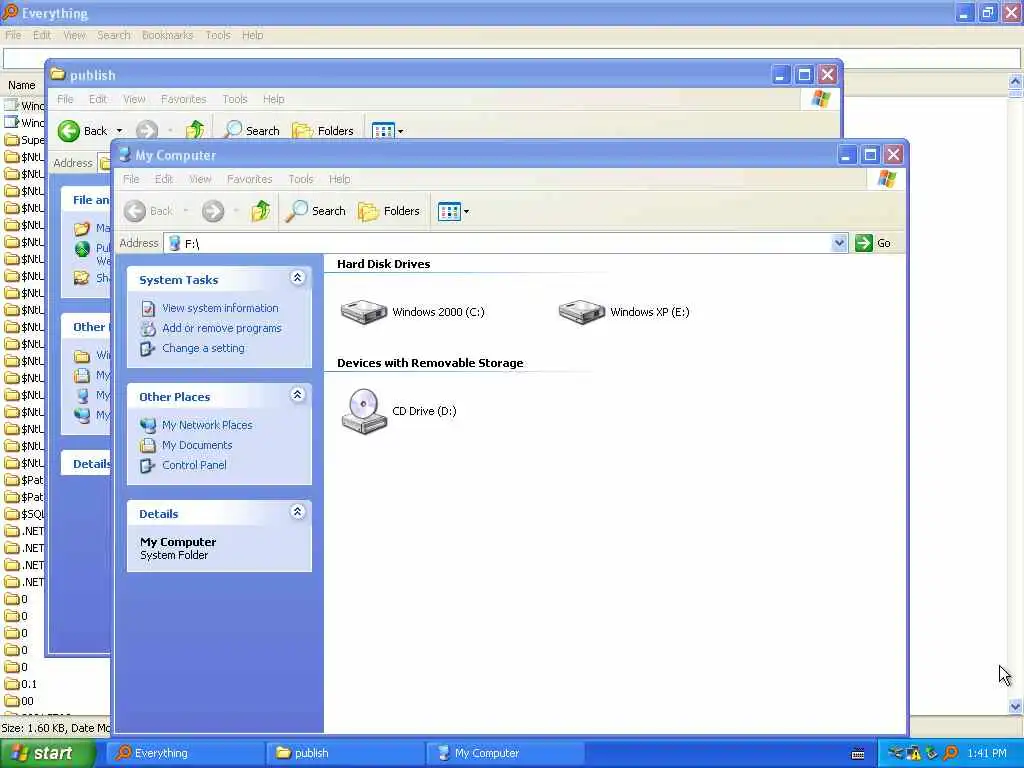
Task: Select the 0.1 folder in Everything list
Action: point(21,684)
